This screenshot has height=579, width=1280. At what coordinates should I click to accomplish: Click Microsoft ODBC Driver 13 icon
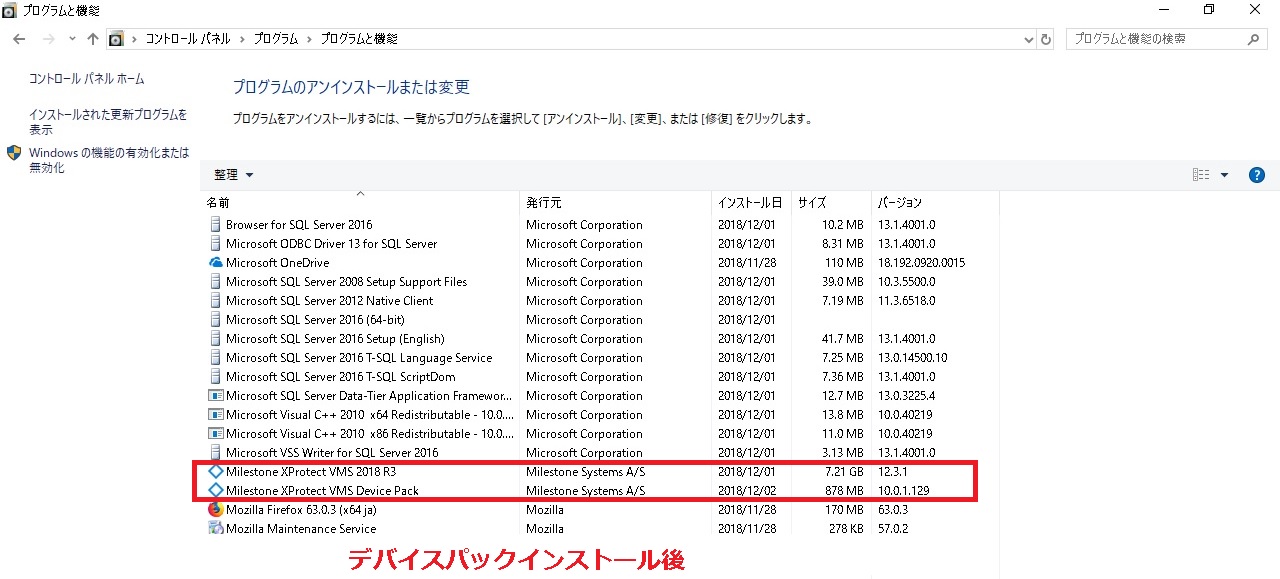point(215,244)
